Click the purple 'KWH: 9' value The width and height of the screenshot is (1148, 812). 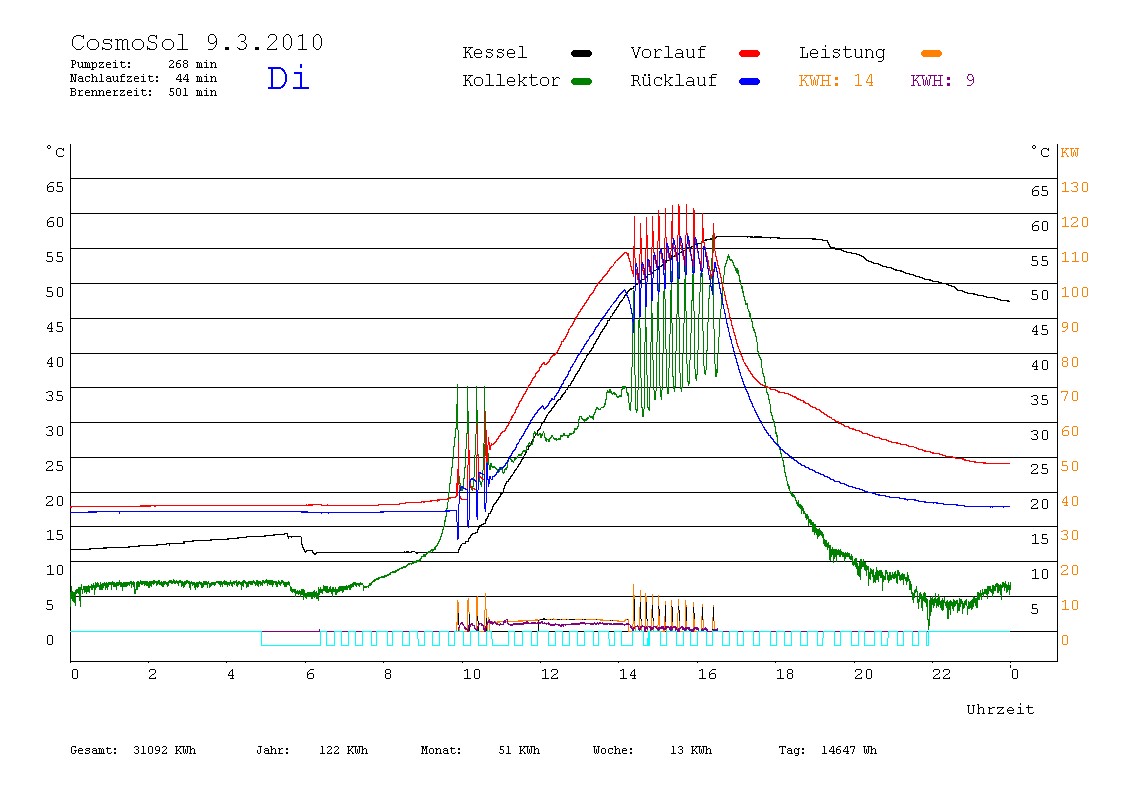pos(942,81)
